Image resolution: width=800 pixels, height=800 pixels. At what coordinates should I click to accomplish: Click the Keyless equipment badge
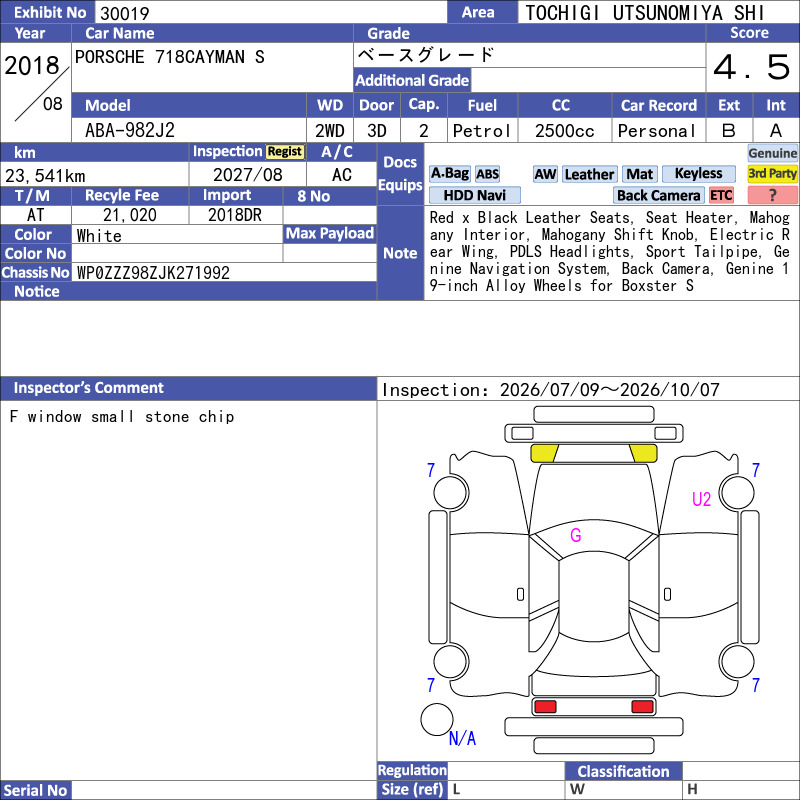click(x=698, y=174)
